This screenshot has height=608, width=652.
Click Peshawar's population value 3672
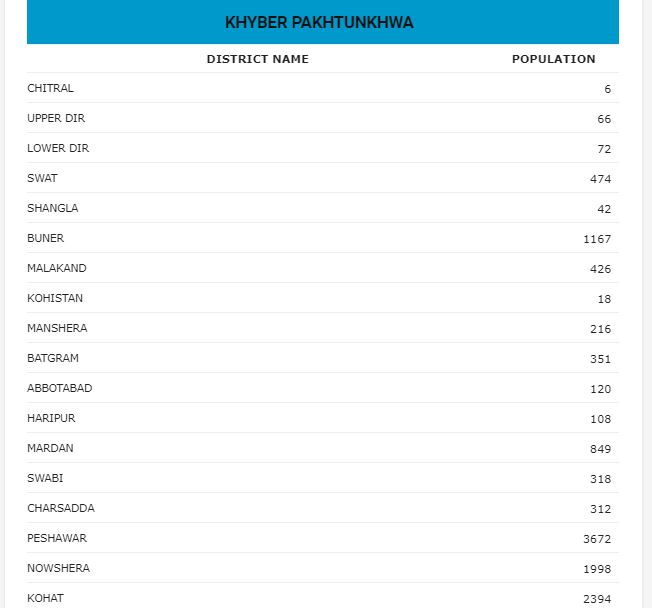pyautogui.click(x=597, y=539)
